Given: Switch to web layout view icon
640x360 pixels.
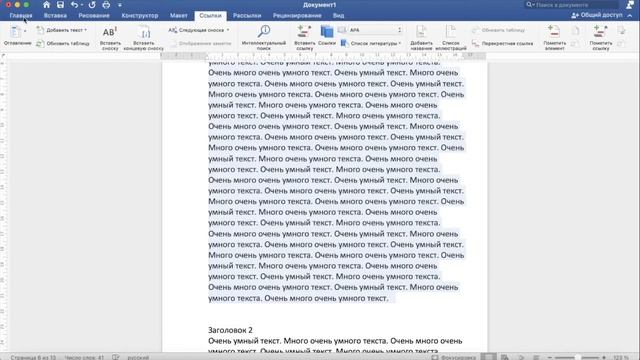Looking at the screenshot, I should coord(505,357).
